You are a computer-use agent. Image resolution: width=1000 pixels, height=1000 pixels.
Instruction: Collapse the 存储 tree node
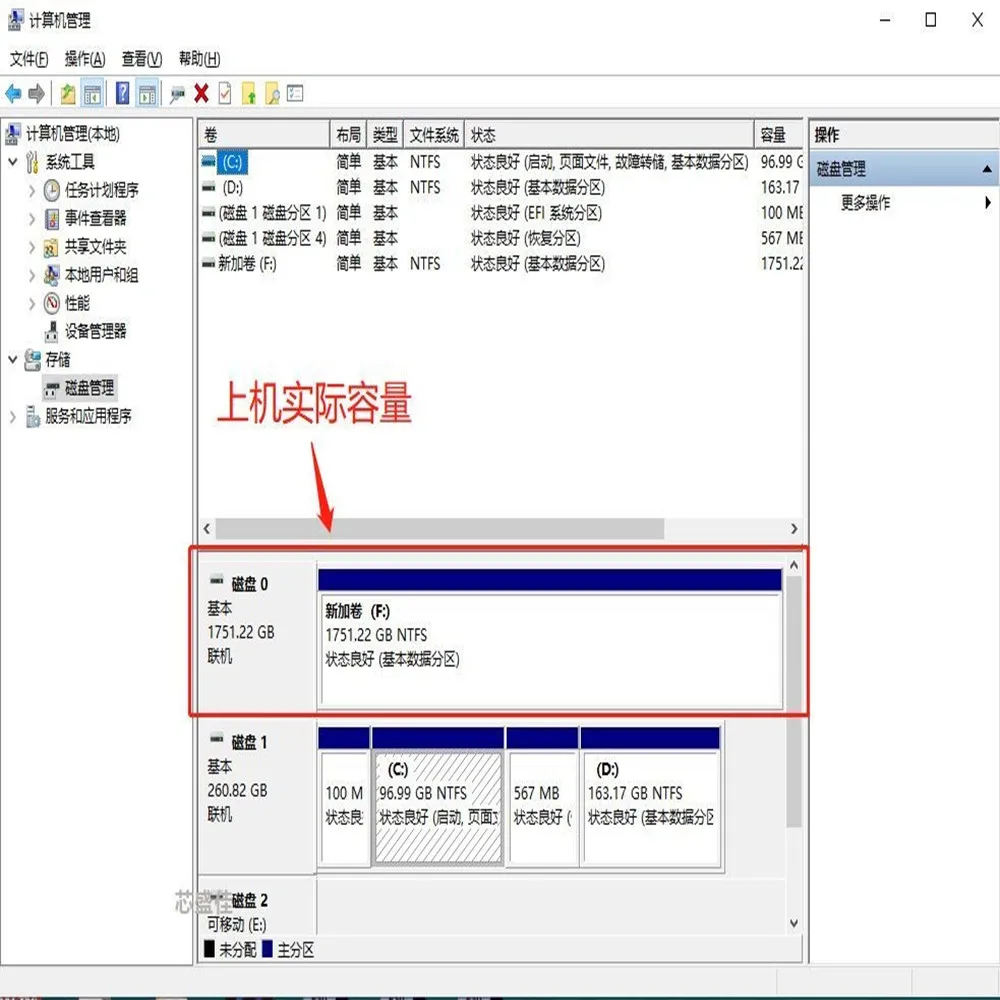[13, 360]
